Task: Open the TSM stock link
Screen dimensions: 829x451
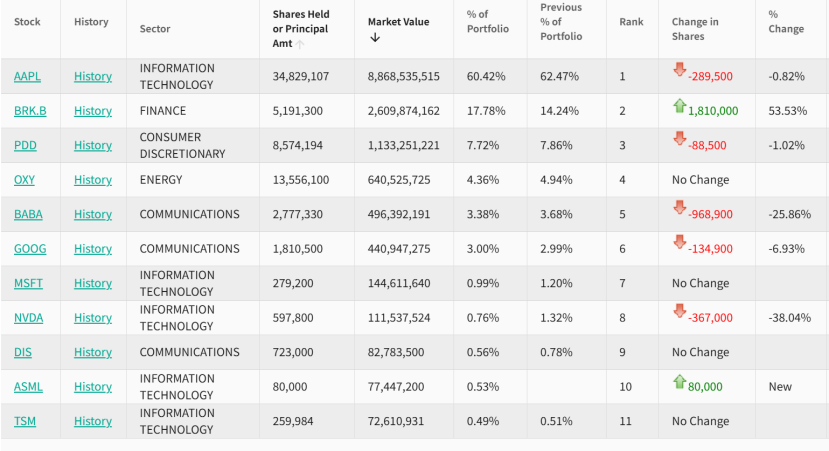Action: [x=25, y=421]
